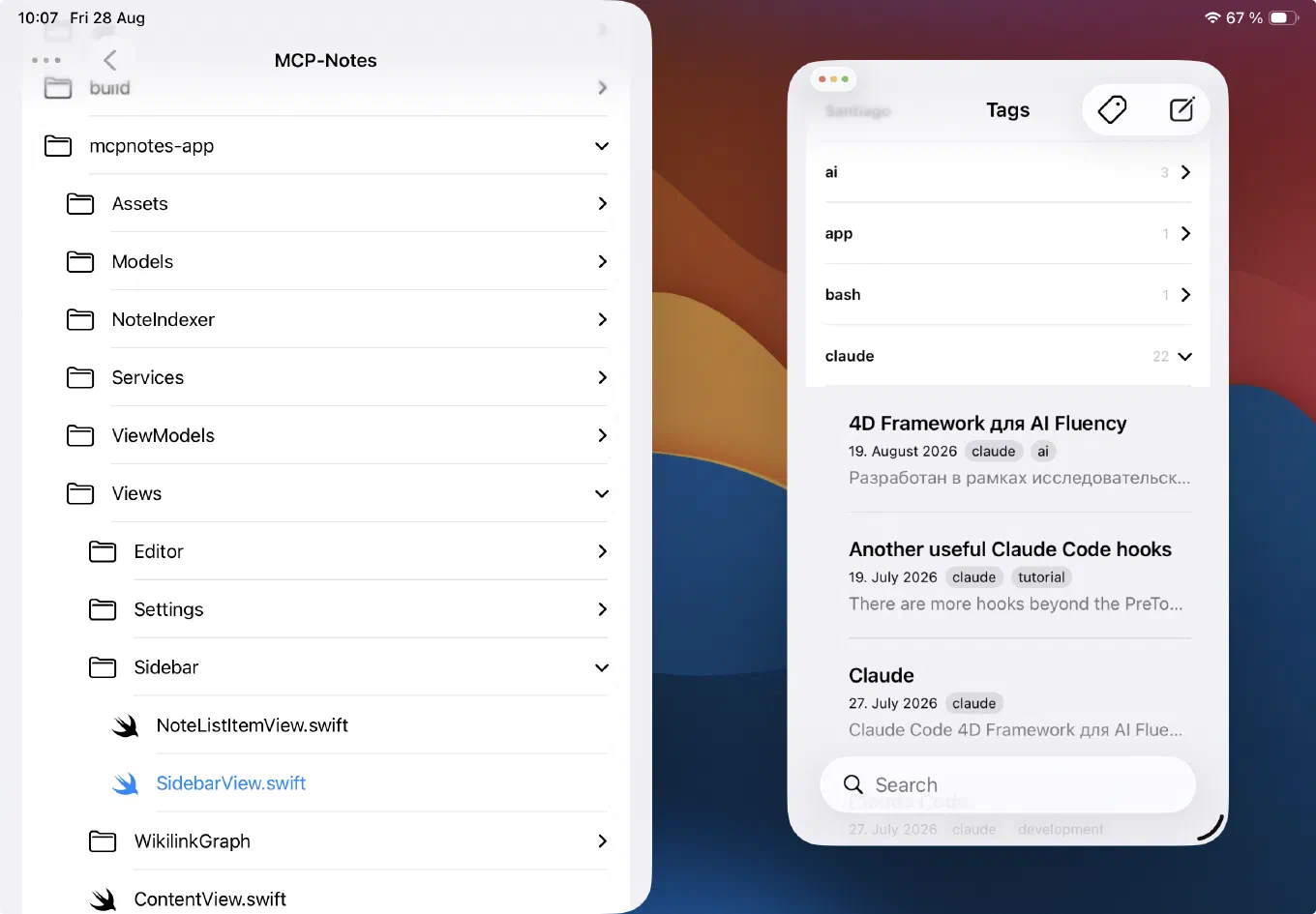
Task: Open the note "4D Framework для AI Fluency"
Action: (x=988, y=424)
